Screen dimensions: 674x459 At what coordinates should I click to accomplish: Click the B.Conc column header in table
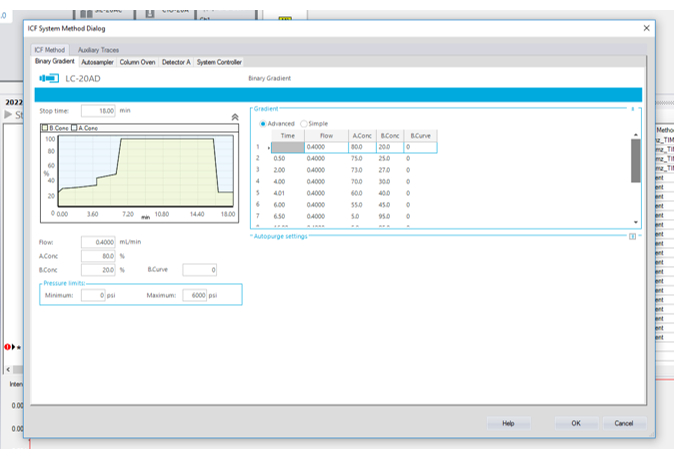390,135
